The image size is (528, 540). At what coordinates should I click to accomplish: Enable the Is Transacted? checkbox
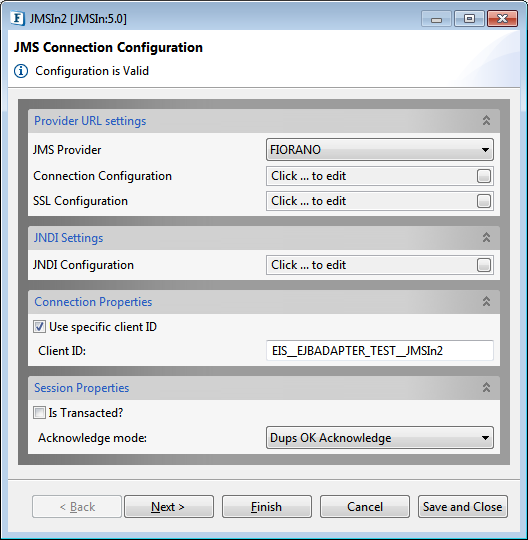pyautogui.click(x=39, y=413)
